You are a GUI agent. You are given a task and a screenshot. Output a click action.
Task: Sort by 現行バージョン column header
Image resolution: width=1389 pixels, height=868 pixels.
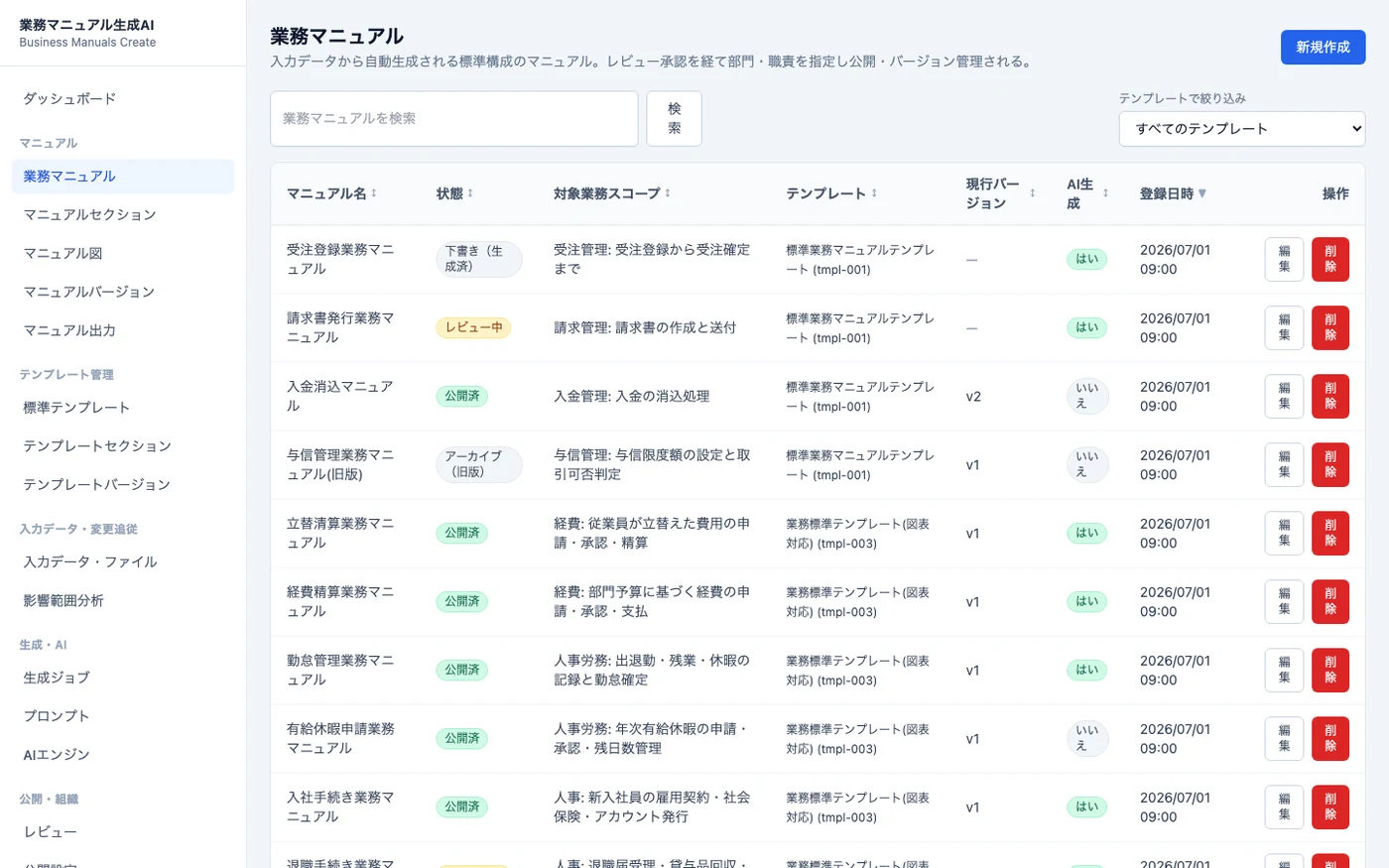[1000, 193]
